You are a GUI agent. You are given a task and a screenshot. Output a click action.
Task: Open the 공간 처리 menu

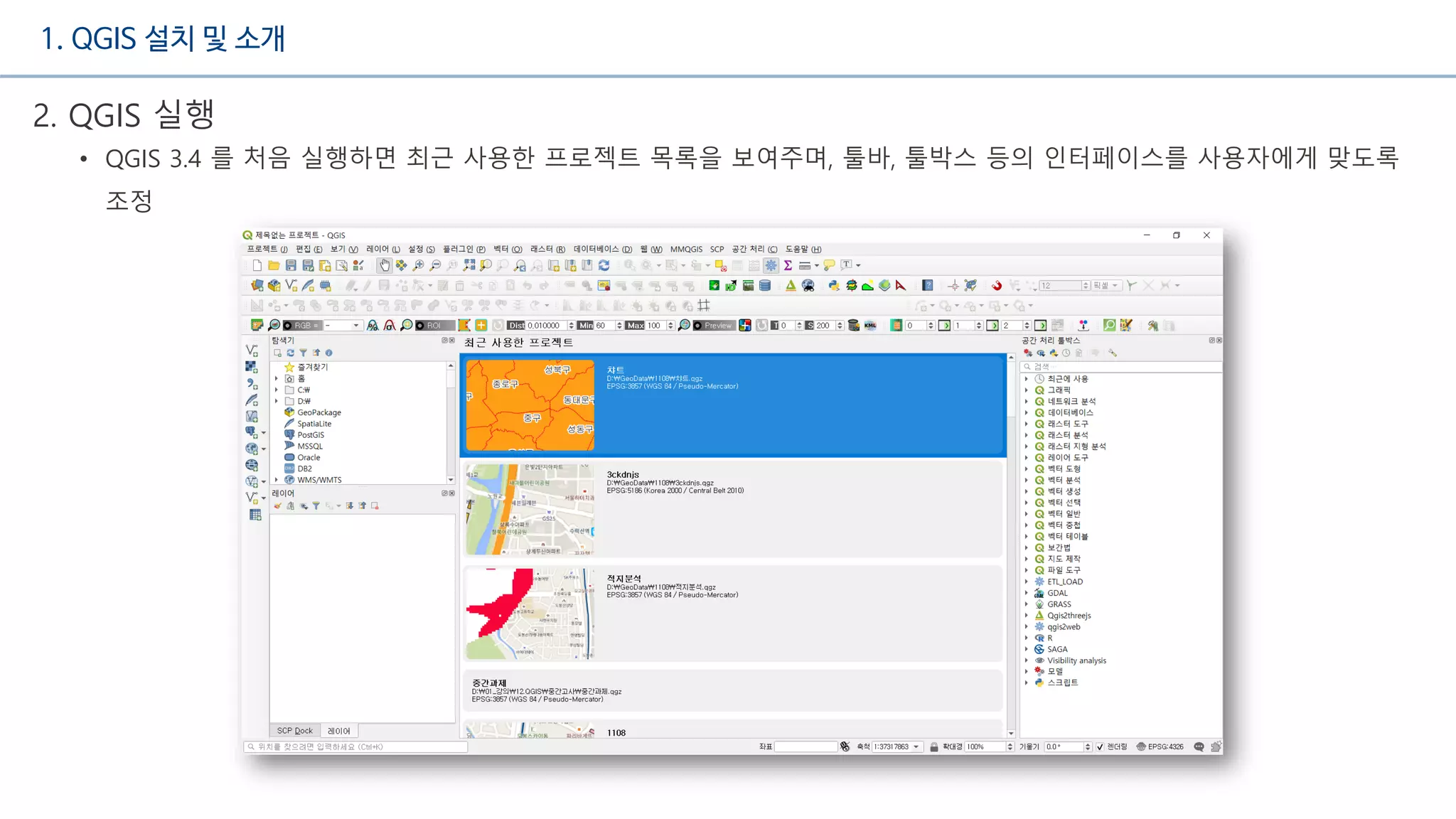click(x=754, y=250)
